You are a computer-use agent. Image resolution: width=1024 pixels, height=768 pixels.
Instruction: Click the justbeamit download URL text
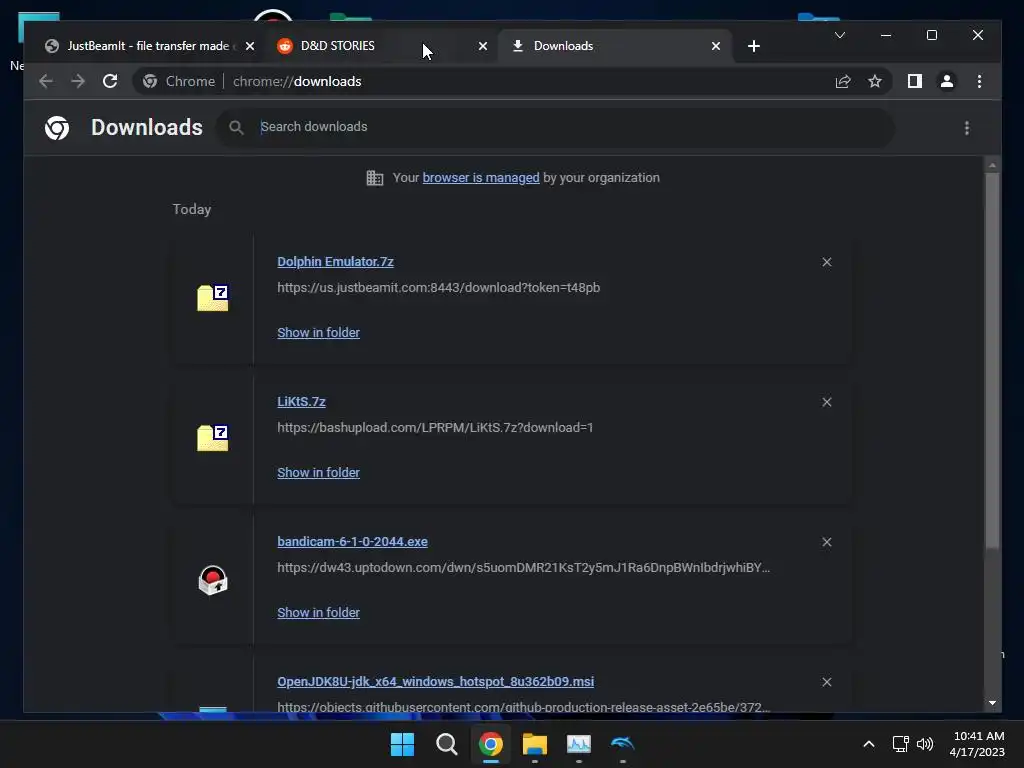click(x=438, y=287)
